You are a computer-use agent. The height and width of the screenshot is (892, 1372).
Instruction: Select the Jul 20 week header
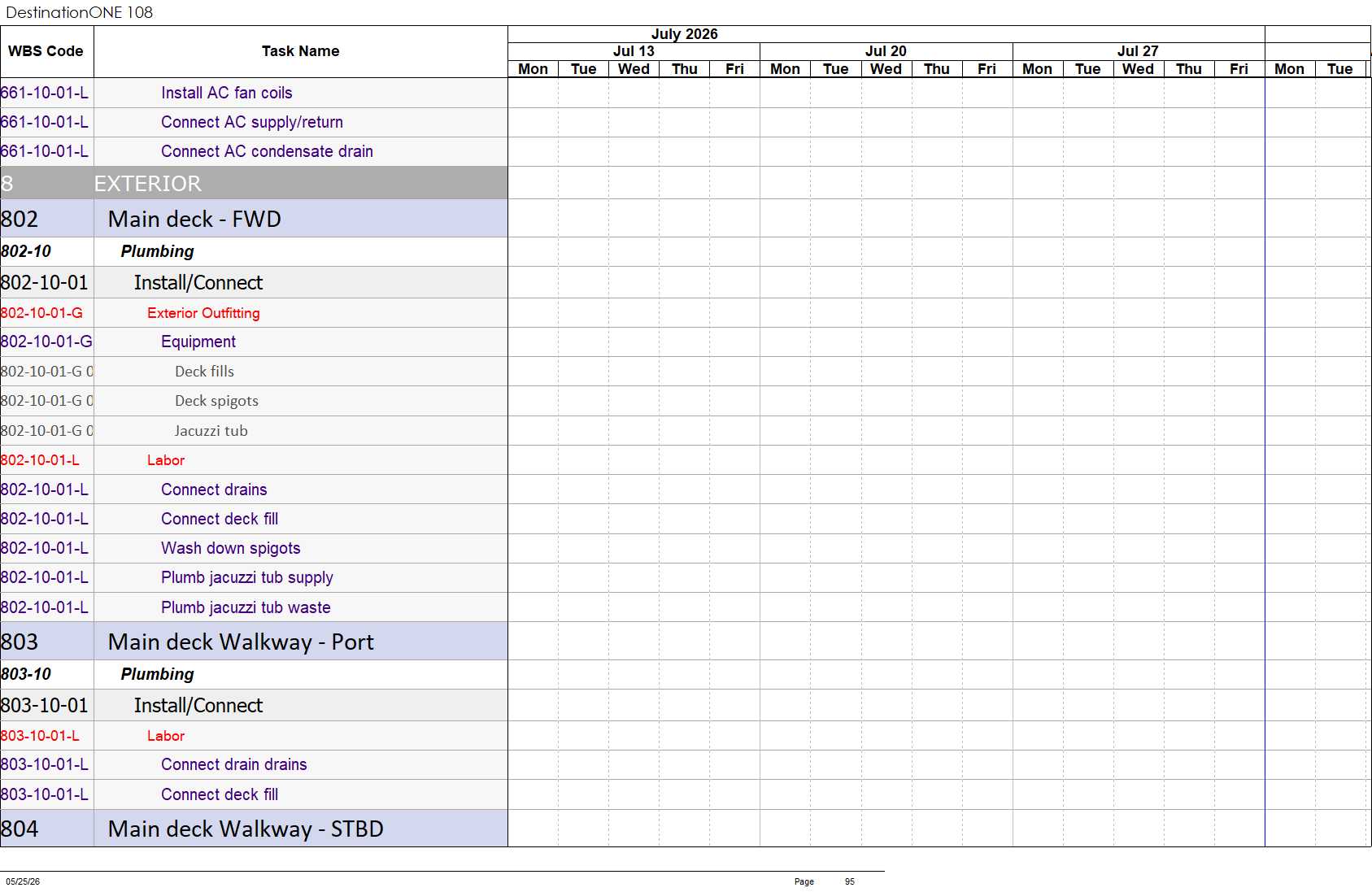point(886,51)
